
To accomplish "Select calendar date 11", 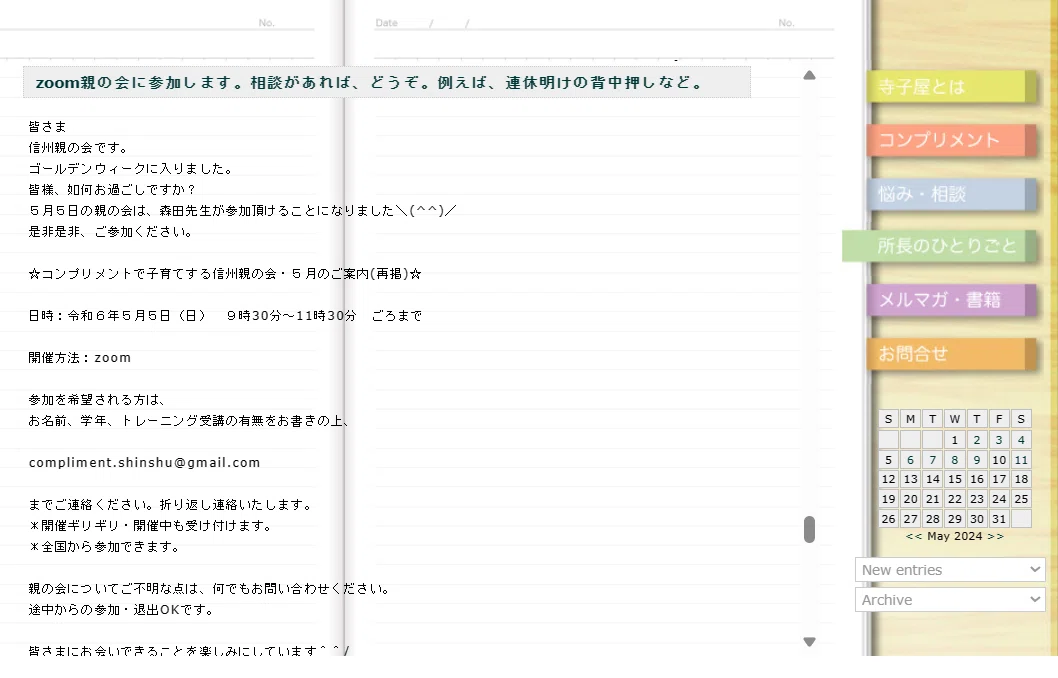I will pyautogui.click(x=1022, y=460).
